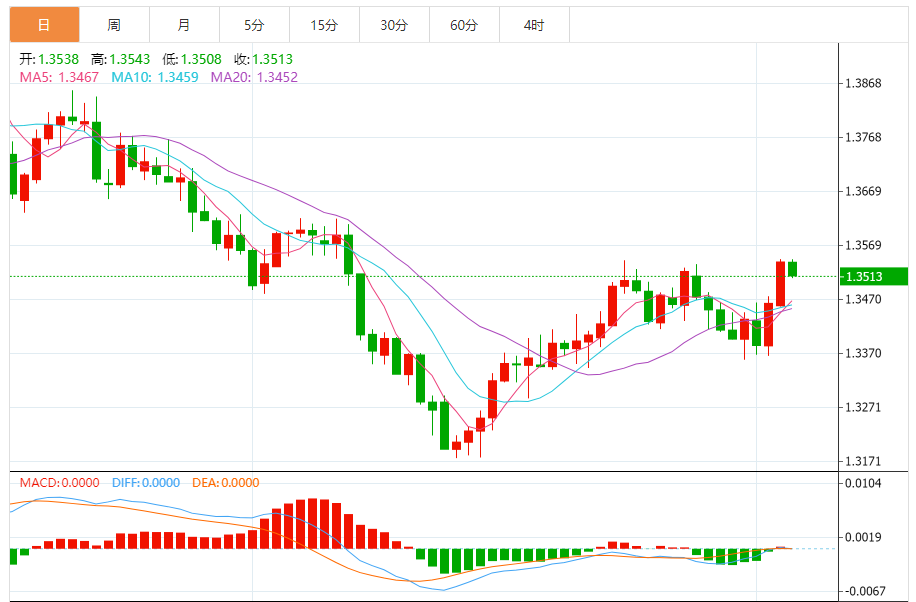Click the high price 高:1.3543
916x602 pixels.
120,59
